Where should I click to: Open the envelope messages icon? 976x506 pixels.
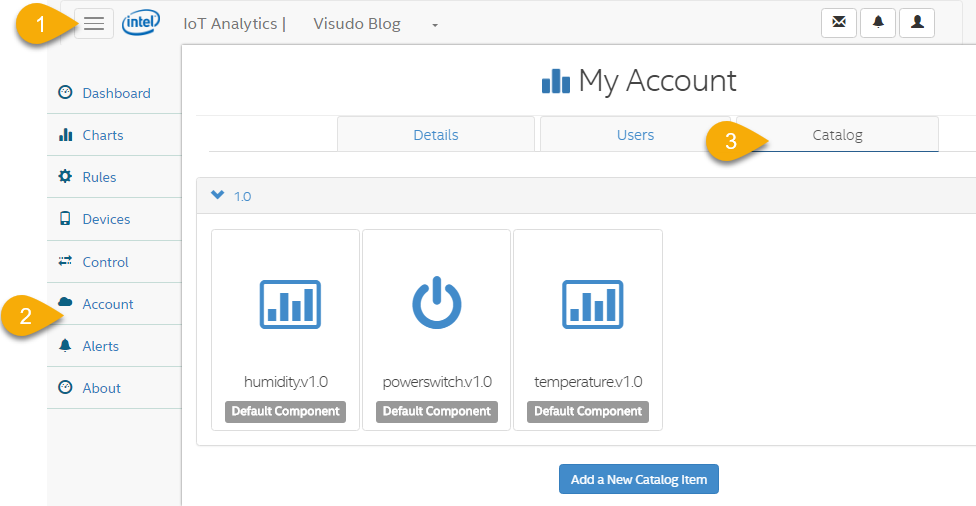(x=838, y=23)
